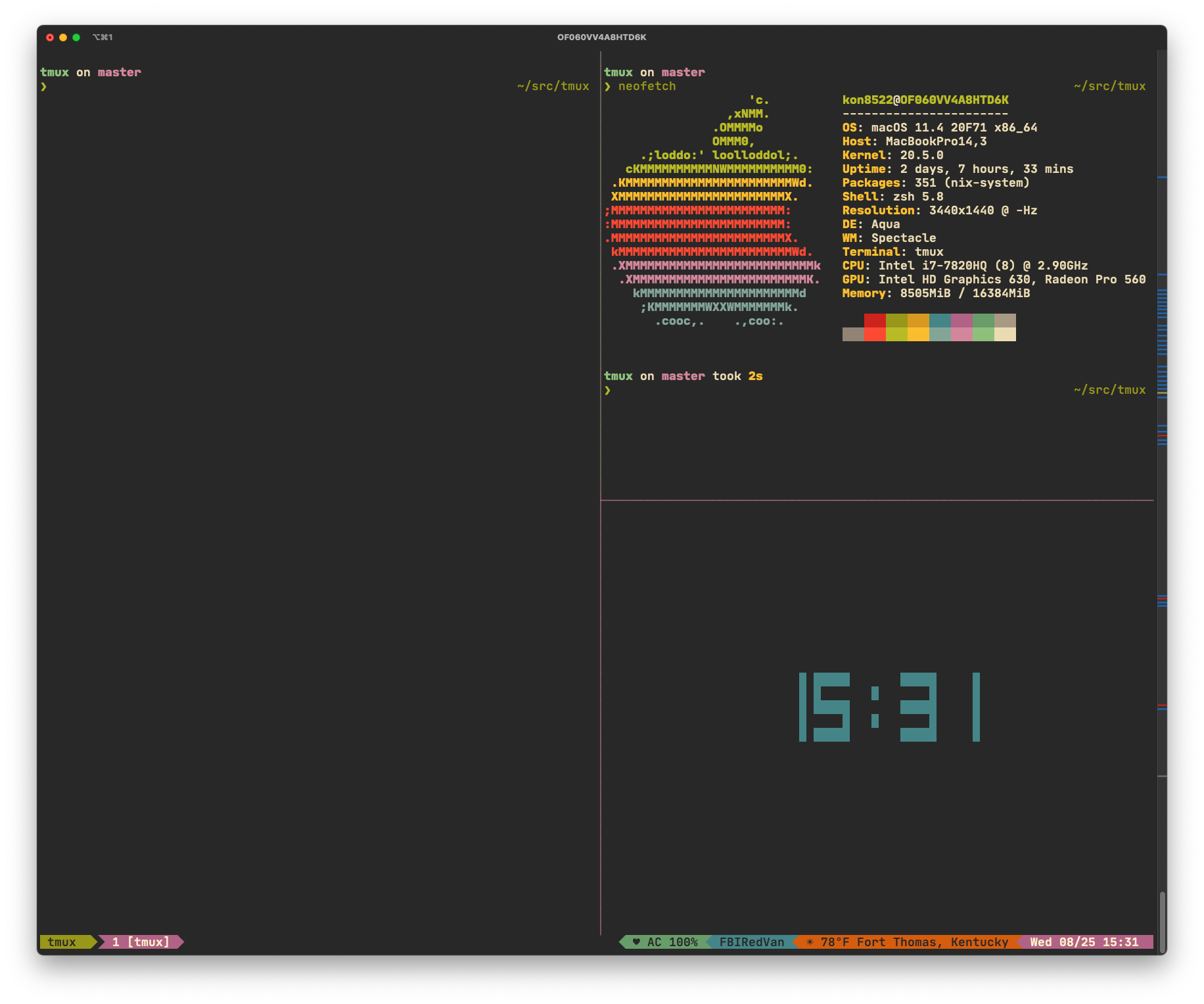Image resolution: width=1204 pixels, height=1004 pixels.
Task: Click the window title OF060VV4A8HTD6K
Action: tap(601, 37)
